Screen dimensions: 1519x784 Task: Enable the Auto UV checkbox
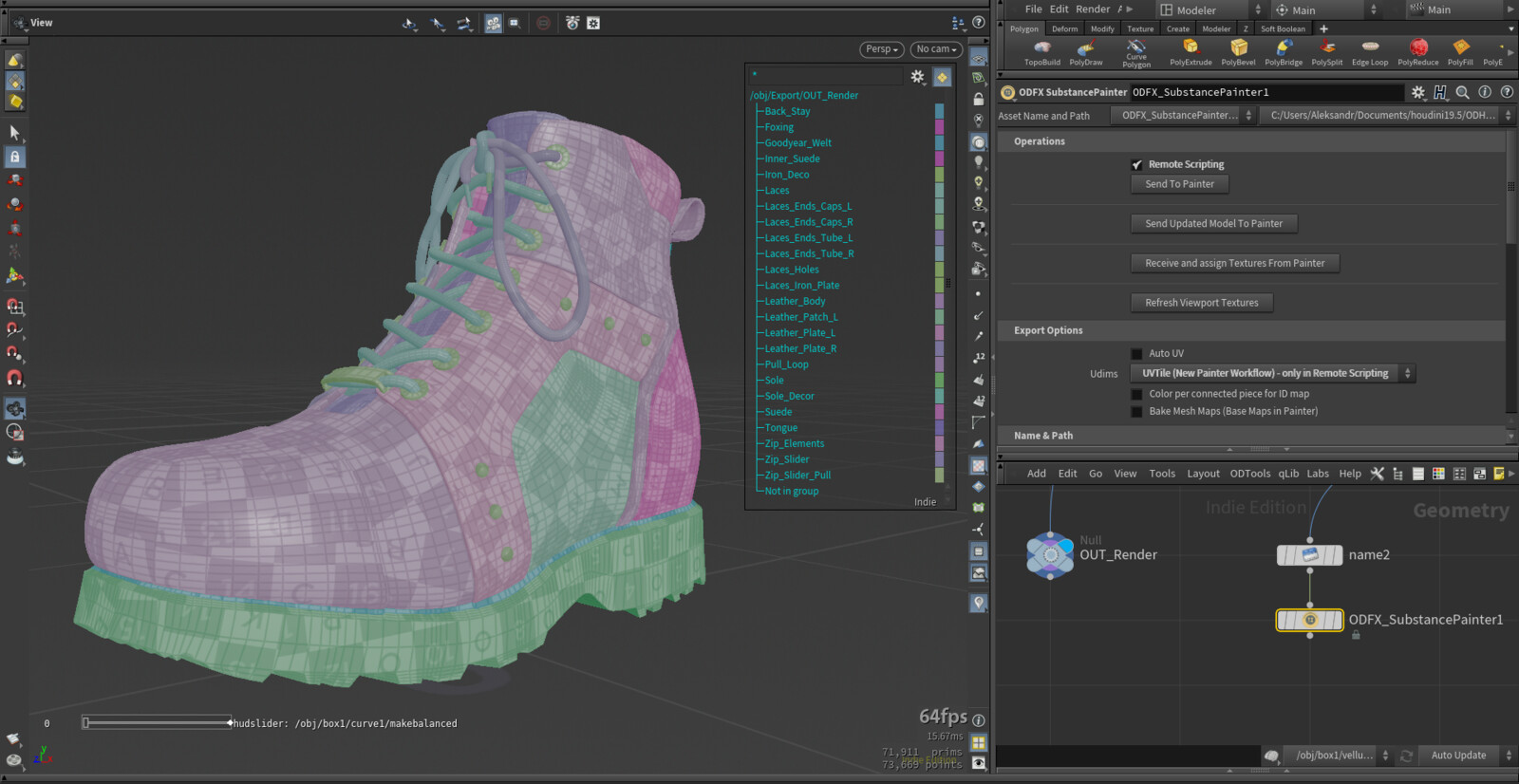tap(1136, 354)
